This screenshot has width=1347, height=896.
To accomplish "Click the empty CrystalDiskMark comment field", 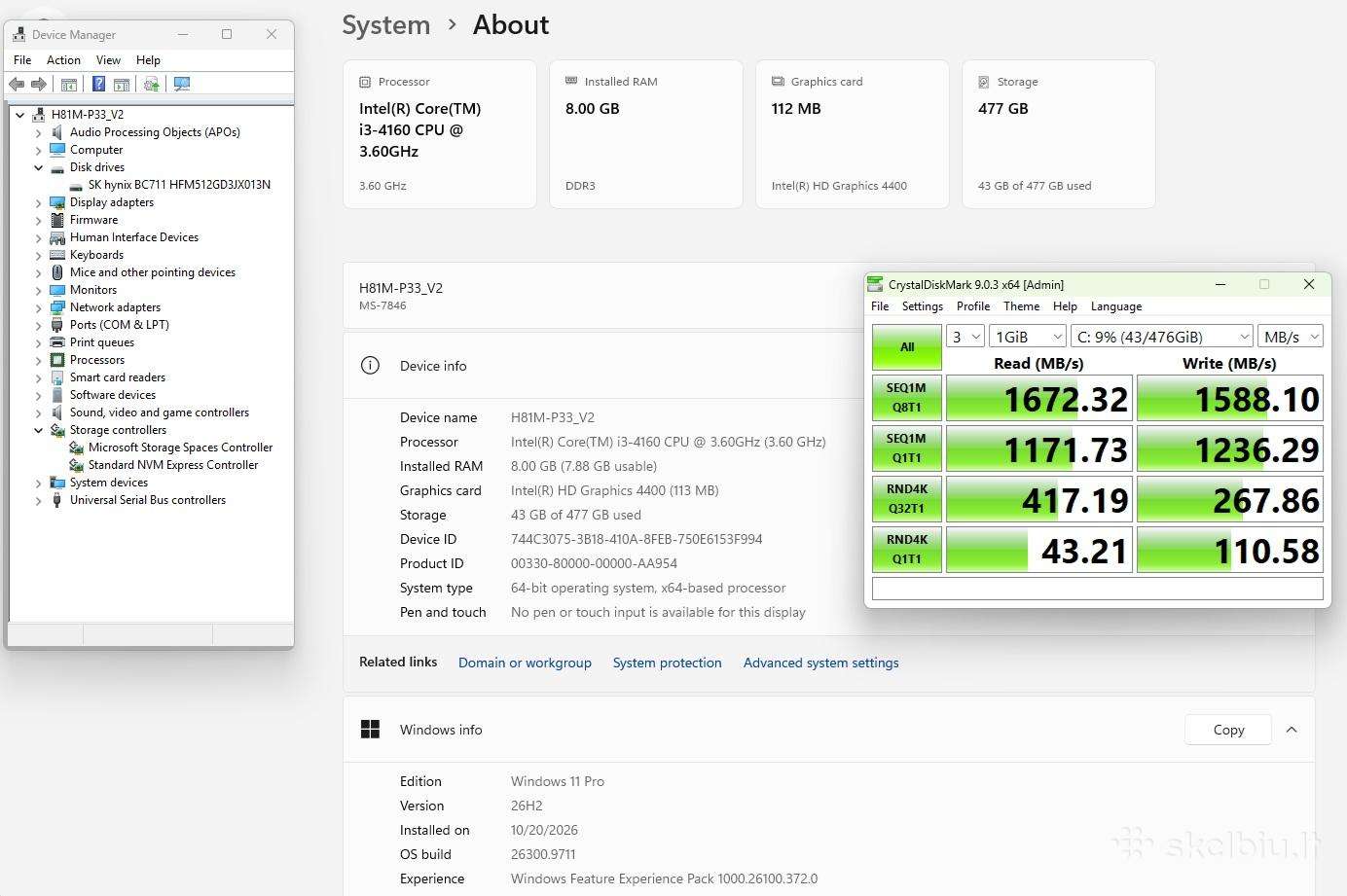I will [1098, 589].
